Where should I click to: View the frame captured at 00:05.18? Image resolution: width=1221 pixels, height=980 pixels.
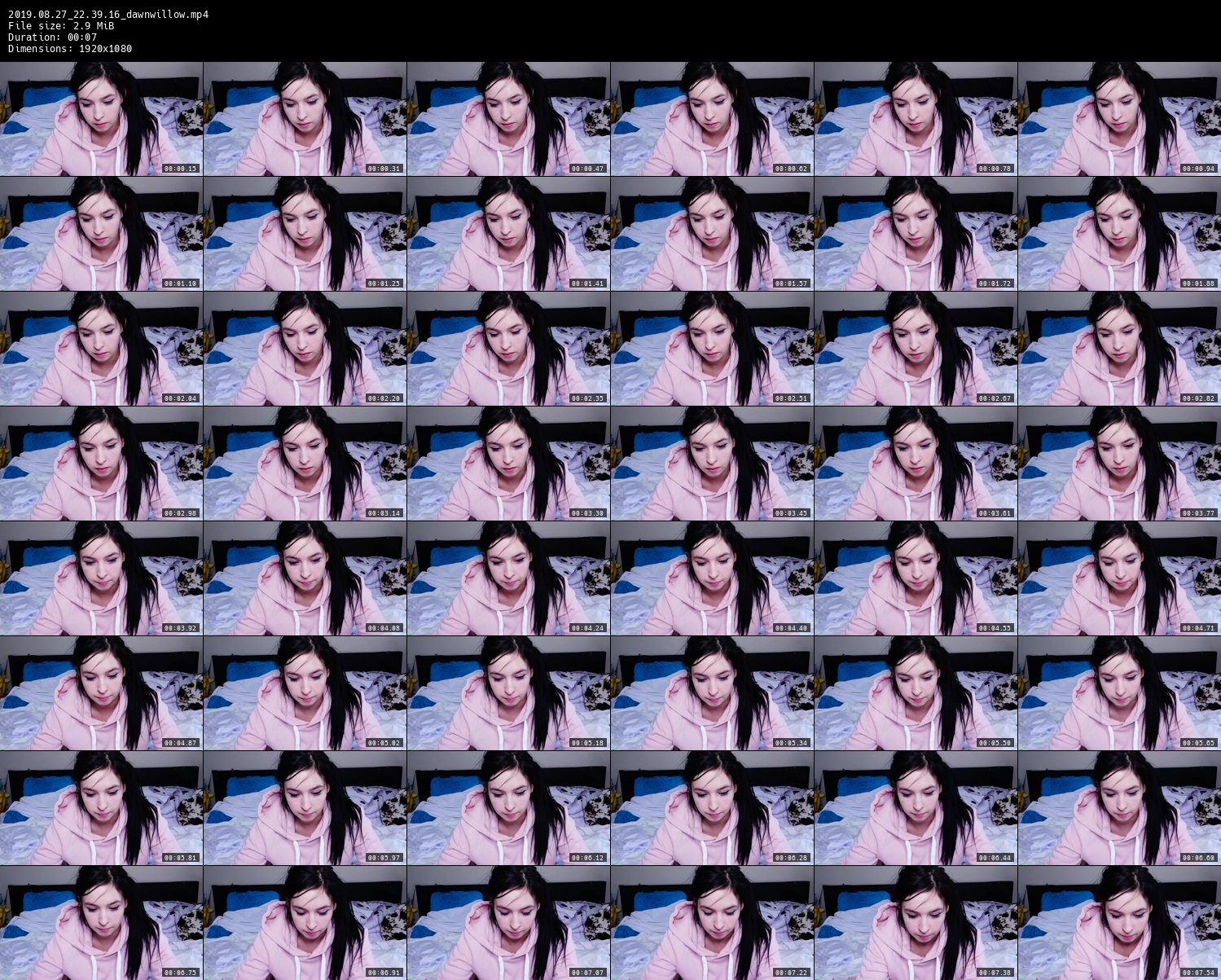(x=508, y=693)
